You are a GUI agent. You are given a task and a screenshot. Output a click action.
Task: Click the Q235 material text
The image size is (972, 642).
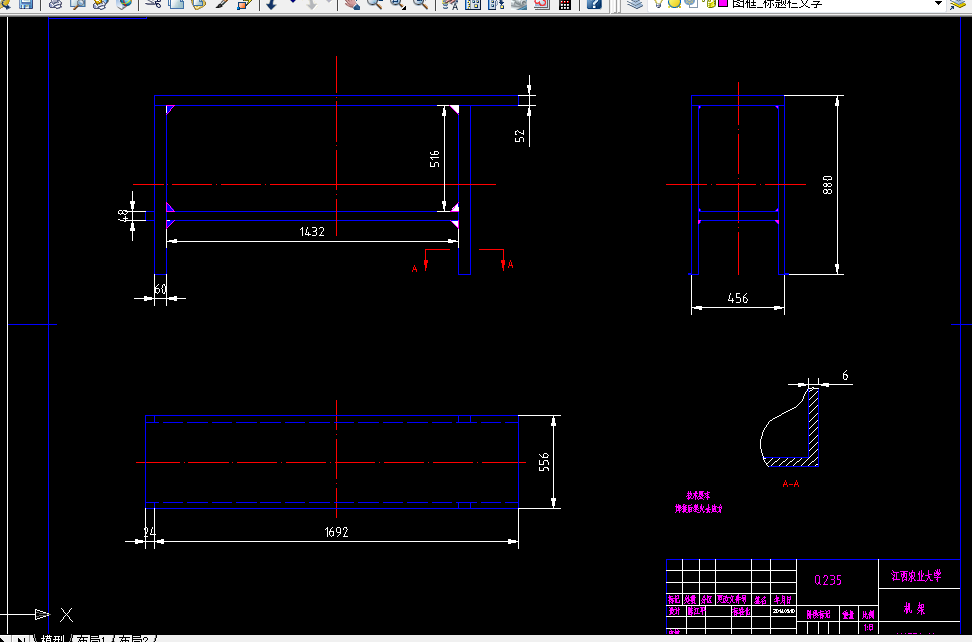point(828,580)
